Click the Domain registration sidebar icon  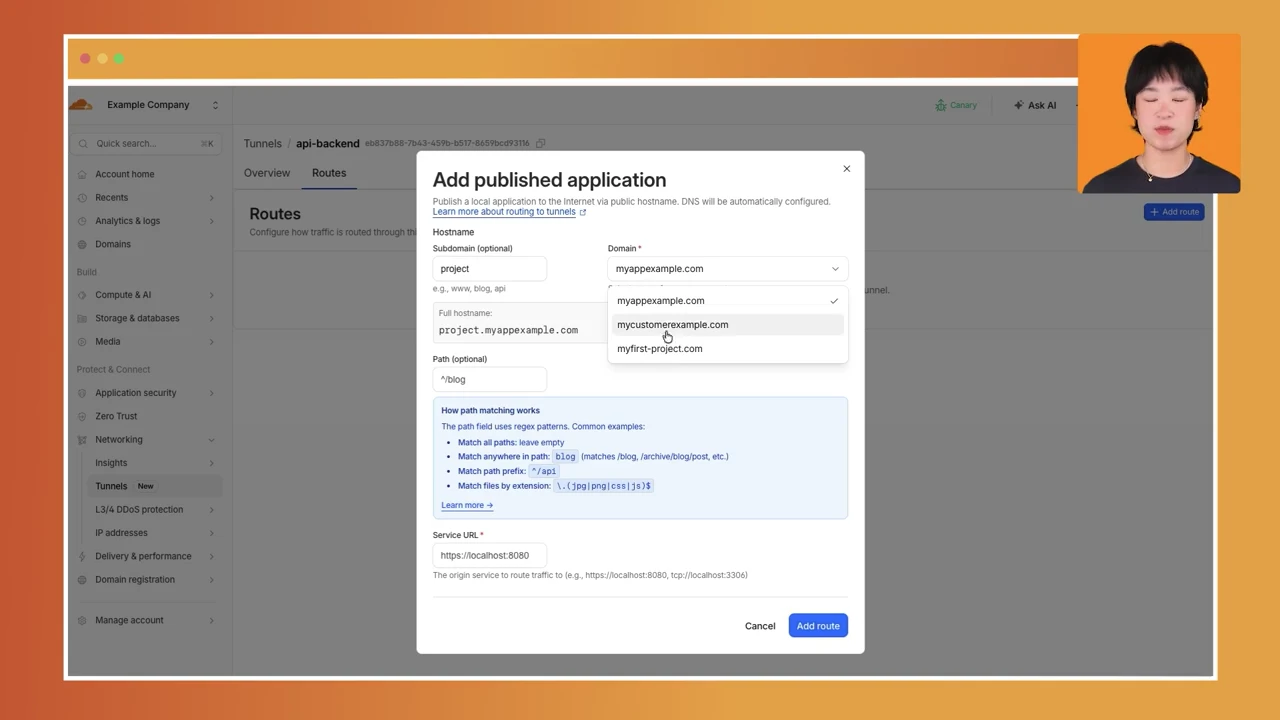point(82,580)
